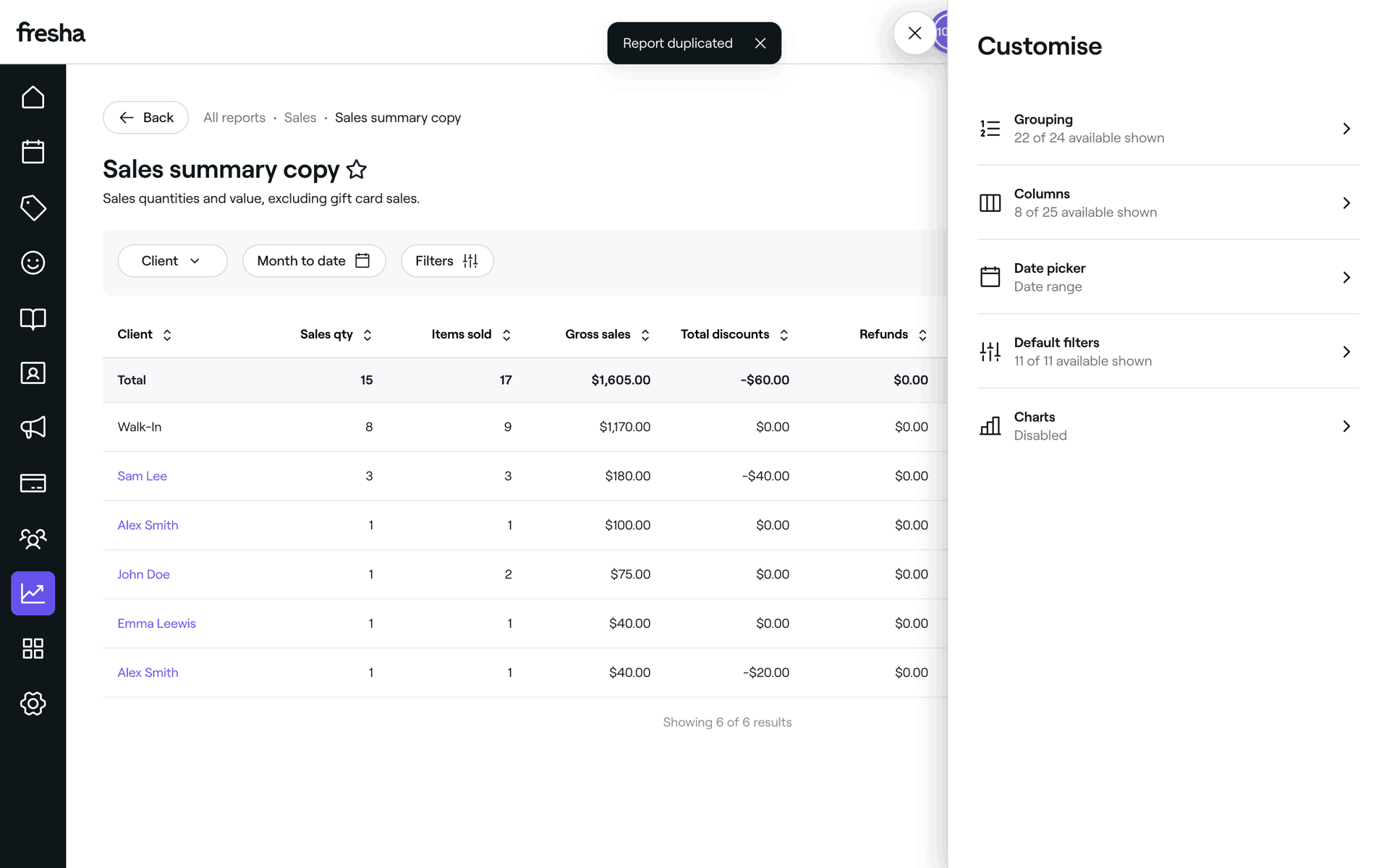
Task: Open the Clients smiley icon in sidebar
Action: click(33, 263)
